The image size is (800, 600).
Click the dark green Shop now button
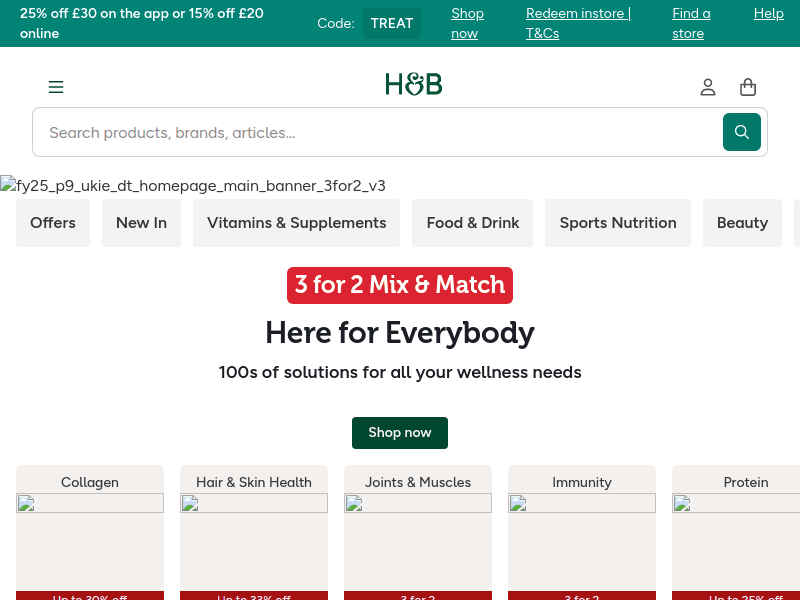pyautogui.click(x=400, y=433)
